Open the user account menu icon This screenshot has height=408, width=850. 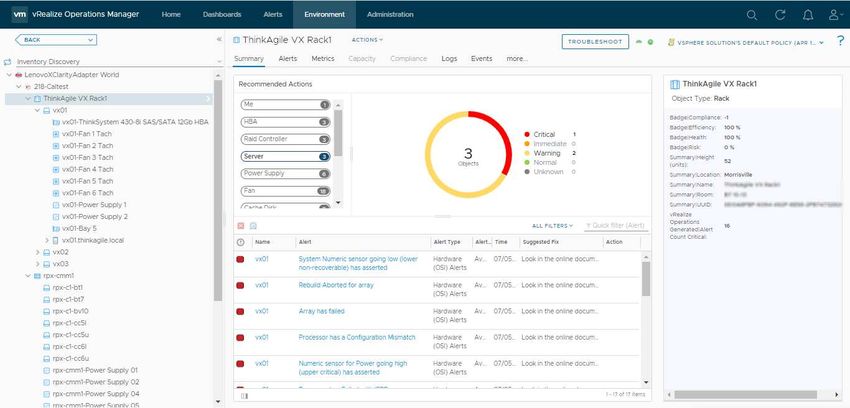click(x=835, y=15)
